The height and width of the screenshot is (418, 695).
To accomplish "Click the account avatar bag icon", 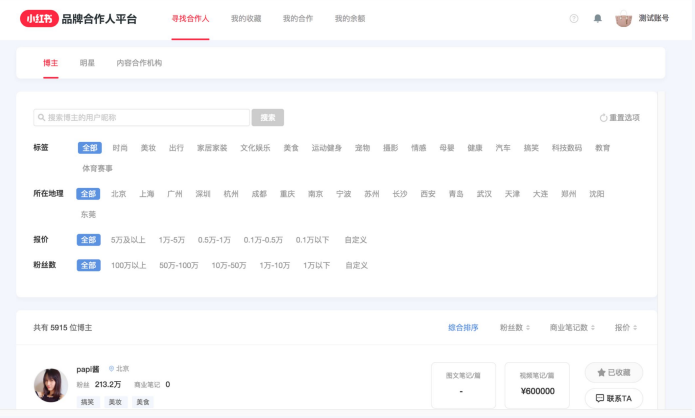I will [x=623, y=19].
